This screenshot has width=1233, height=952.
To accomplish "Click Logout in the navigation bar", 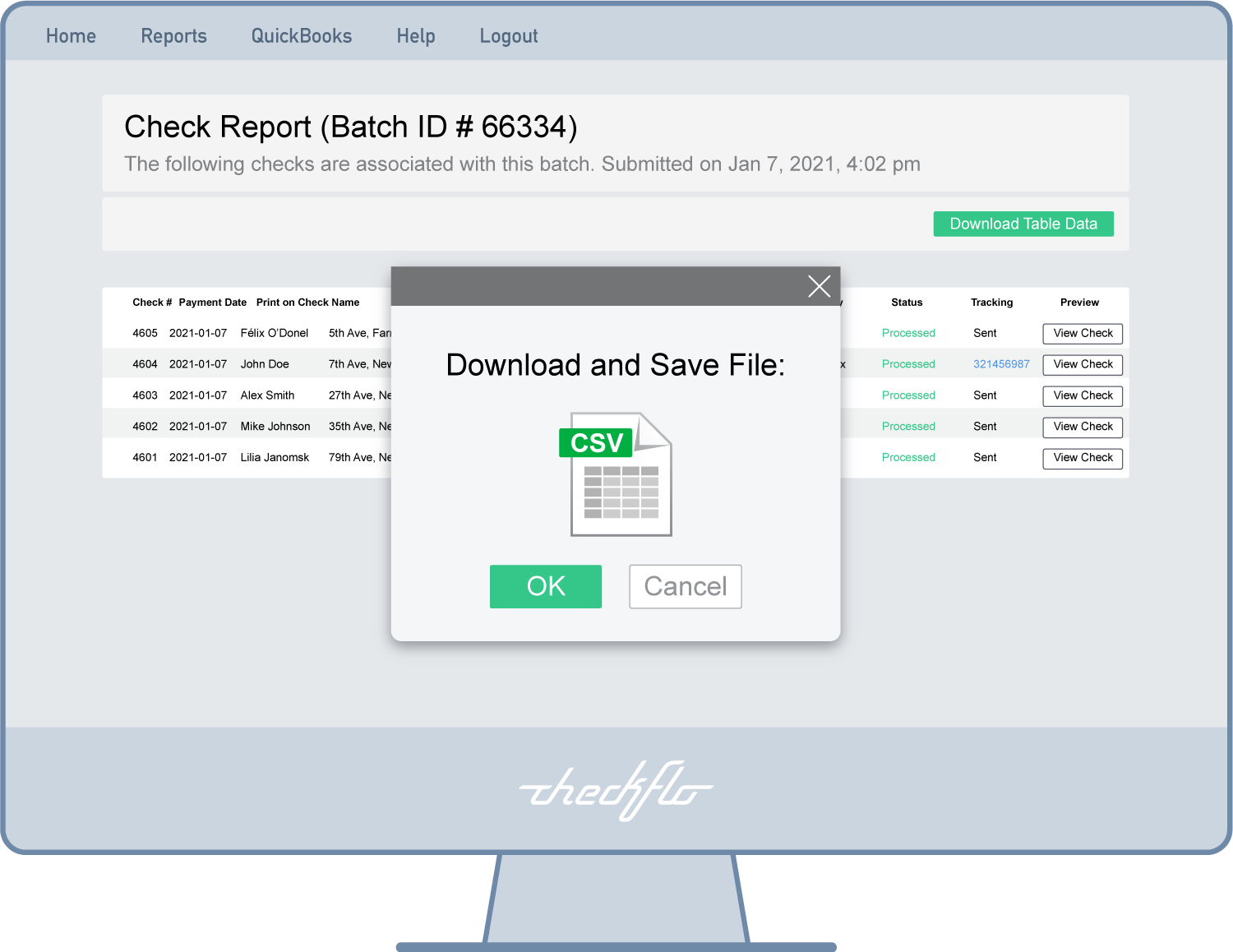I will tap(508, 36).
